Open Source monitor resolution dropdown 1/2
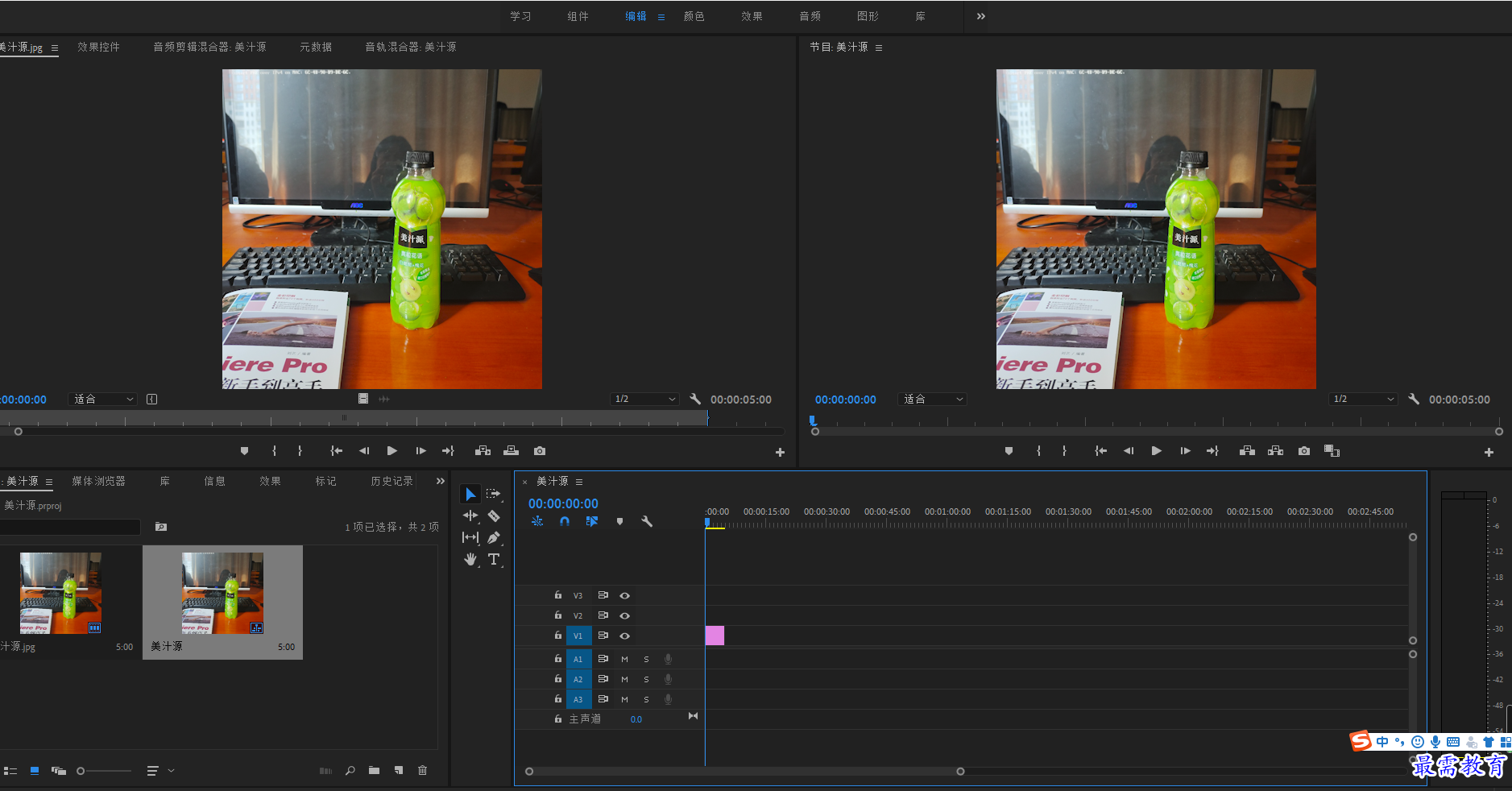The image size is (1512, 791). click(644, 399)
